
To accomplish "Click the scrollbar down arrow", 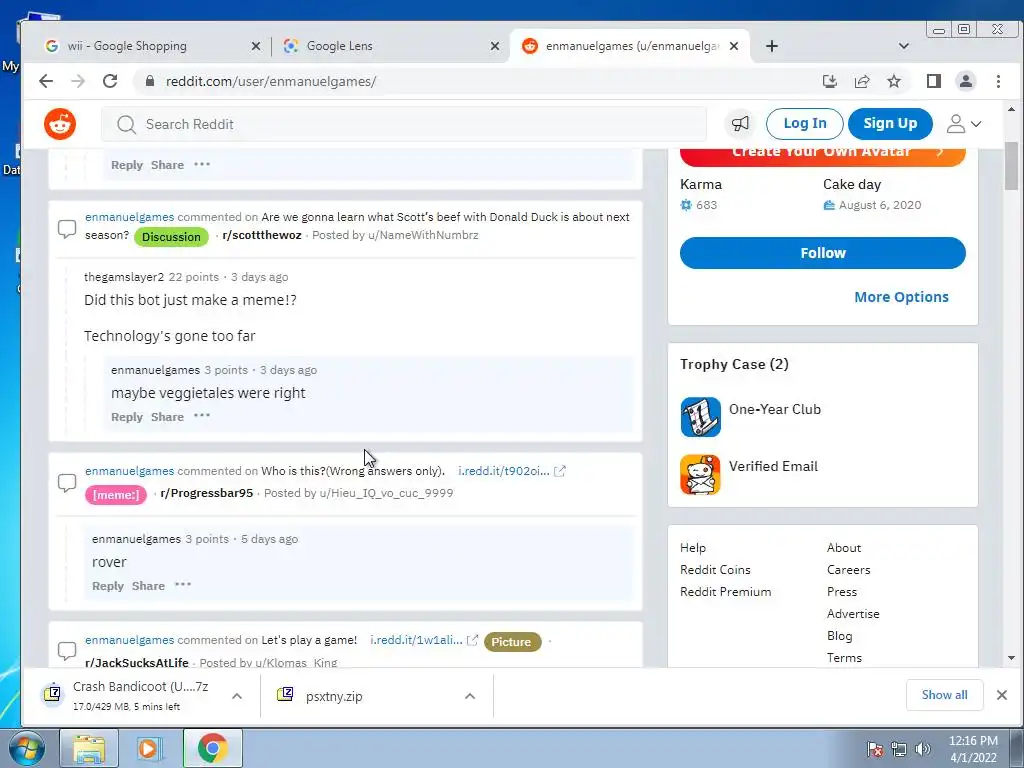I will click(1011, 658).
